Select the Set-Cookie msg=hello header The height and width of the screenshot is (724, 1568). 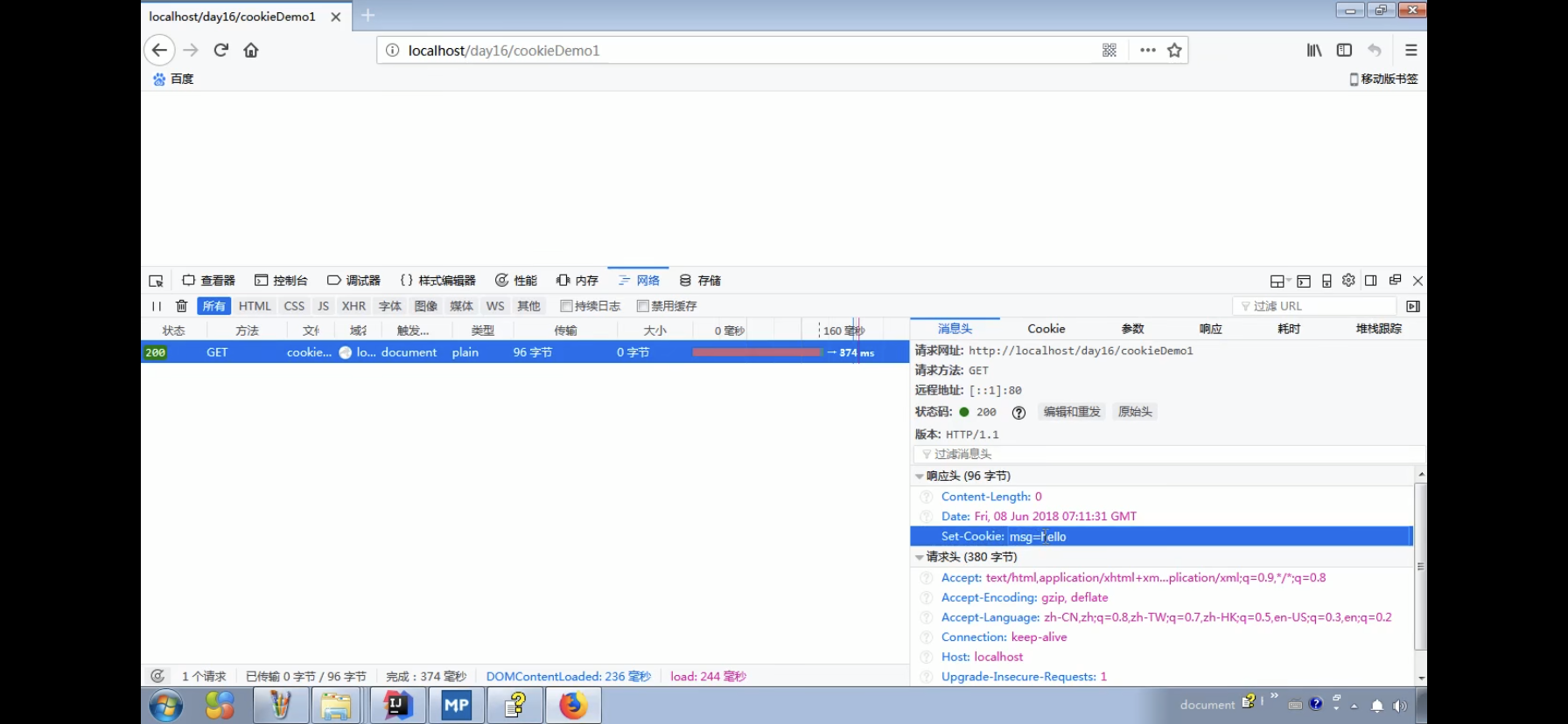point(1161,536)
